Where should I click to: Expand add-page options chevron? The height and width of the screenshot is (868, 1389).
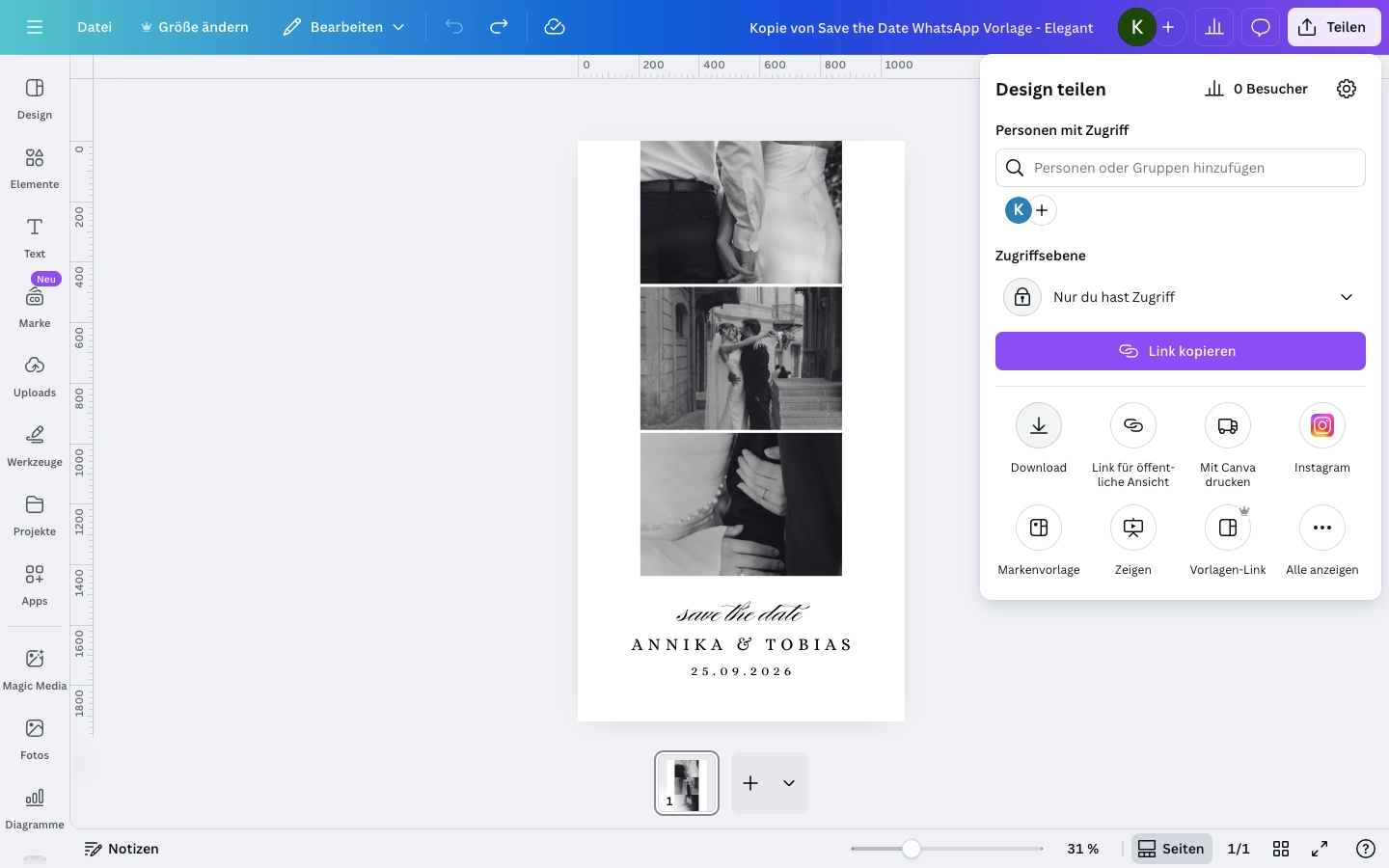coord(789,783)
